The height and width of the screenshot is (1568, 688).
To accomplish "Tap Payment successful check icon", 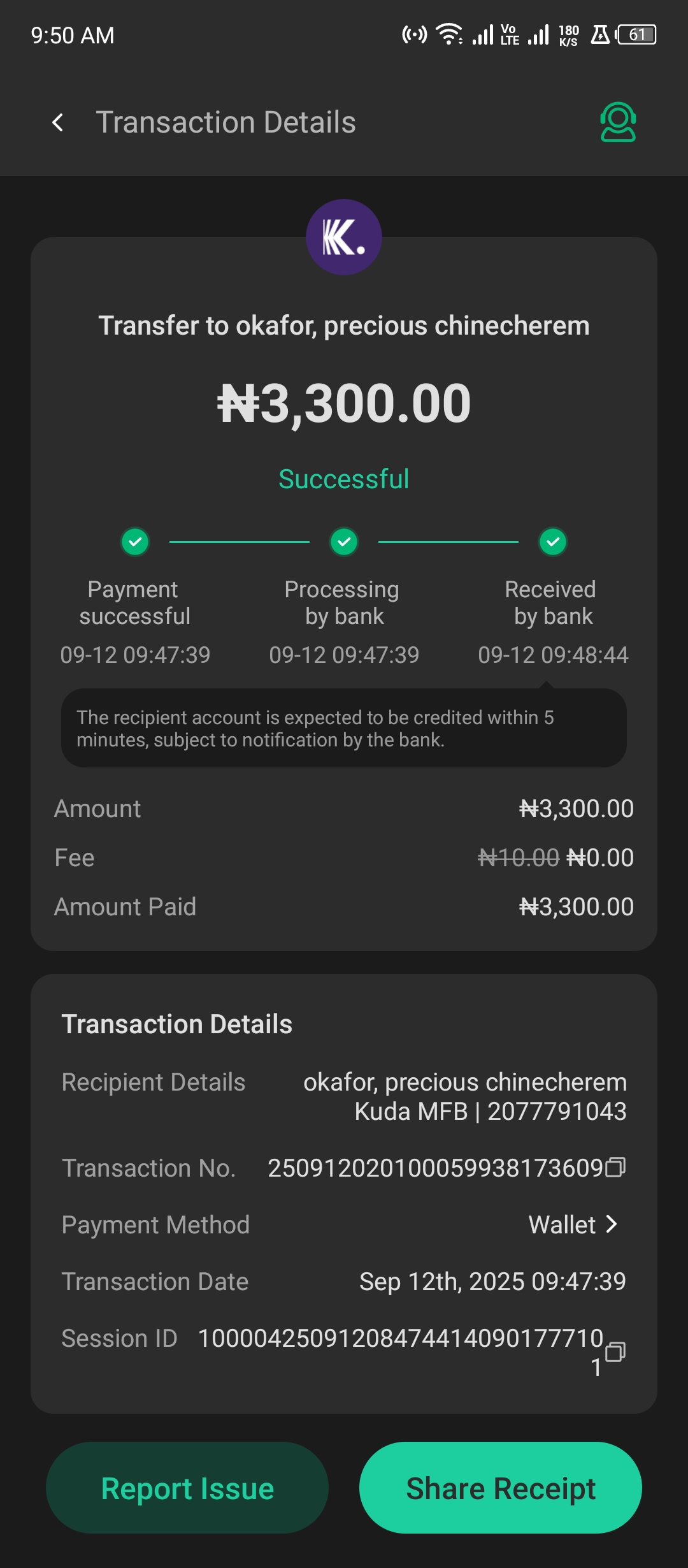I will (135, 542).
